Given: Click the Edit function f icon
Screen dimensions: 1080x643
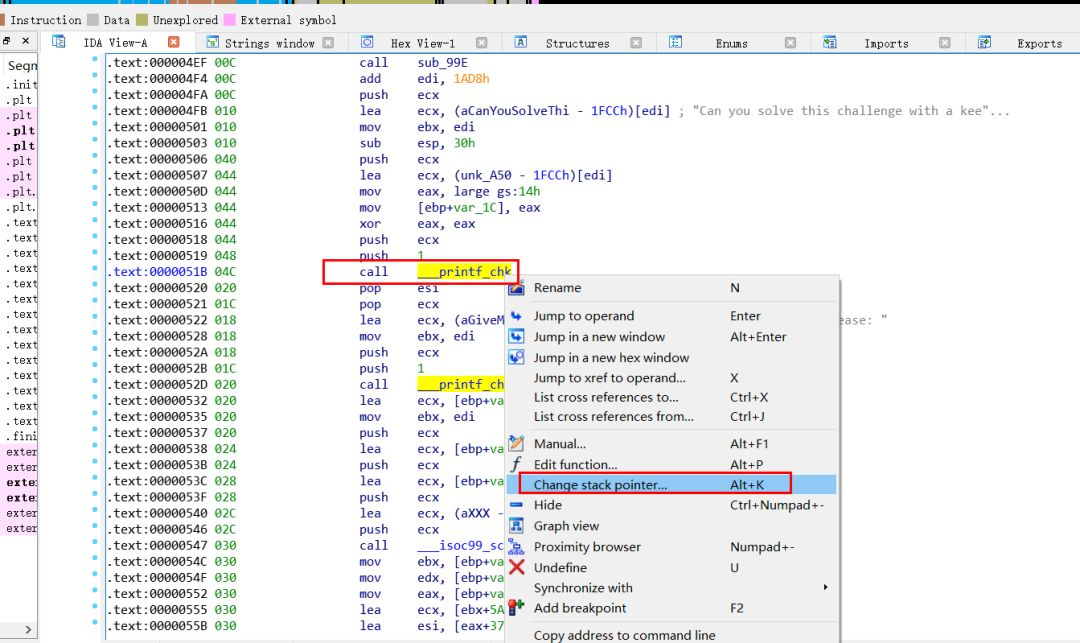Looking at the screenshot, I should [517, 465].
